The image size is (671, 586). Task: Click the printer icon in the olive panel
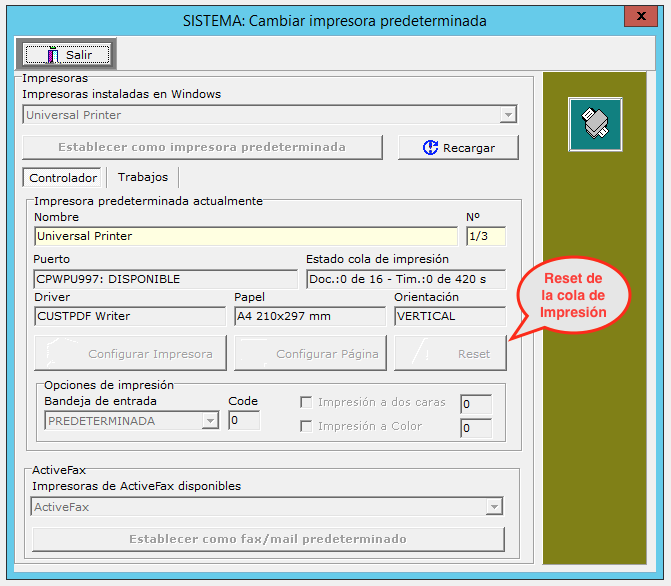[x=595, y=124]
